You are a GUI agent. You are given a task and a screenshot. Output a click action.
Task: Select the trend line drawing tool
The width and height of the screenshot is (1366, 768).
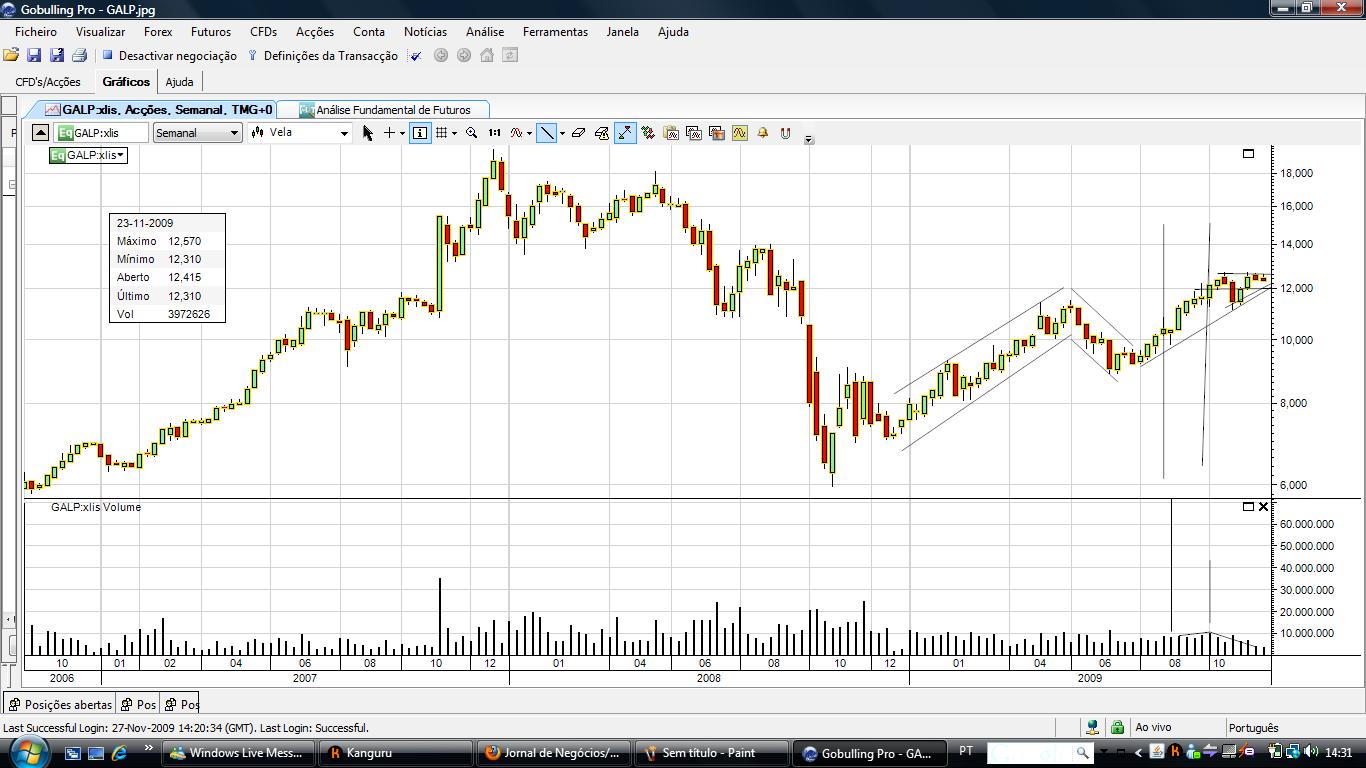click(x=546, y=133)
